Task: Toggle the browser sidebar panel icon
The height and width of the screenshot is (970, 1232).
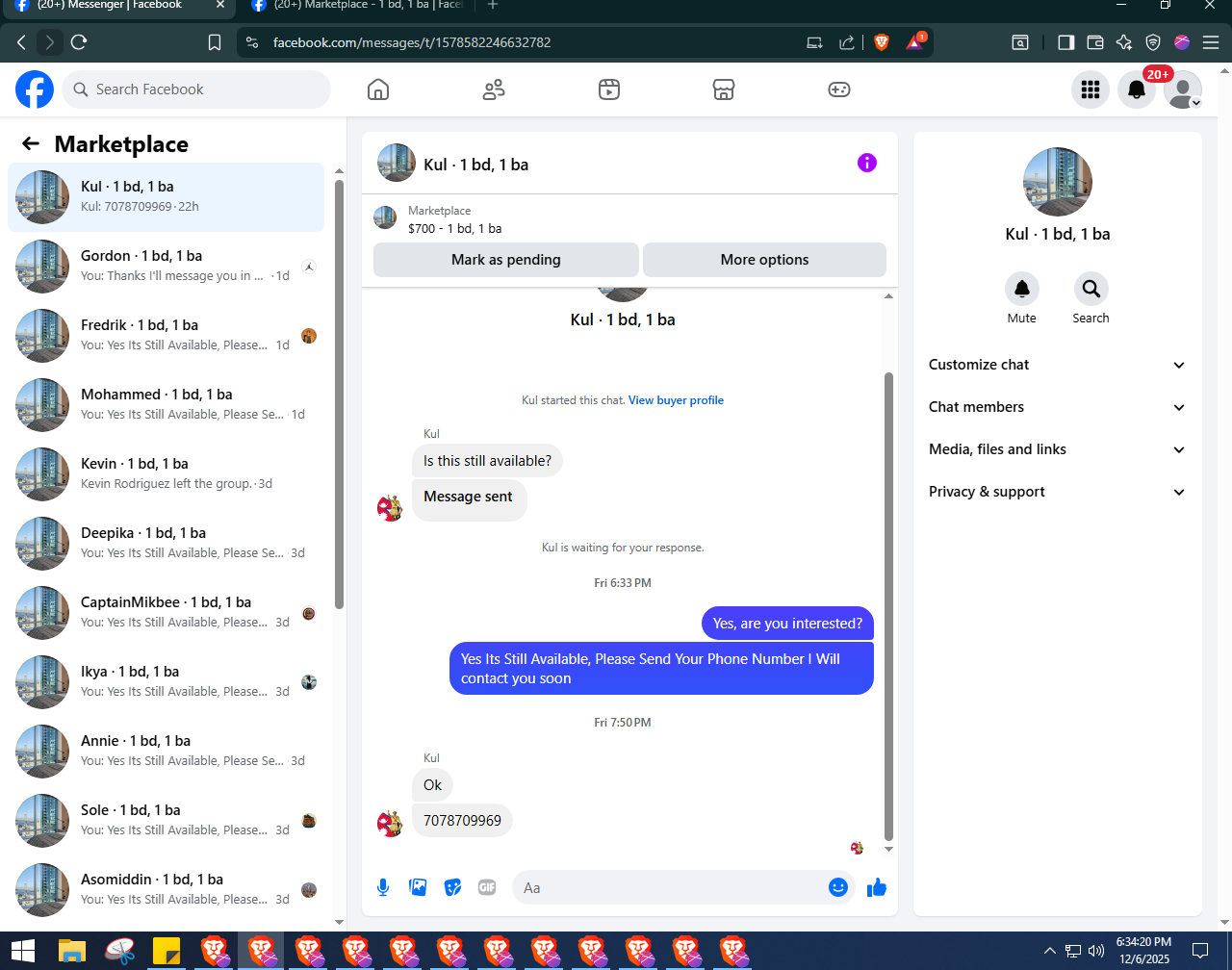Action: 1065,42
